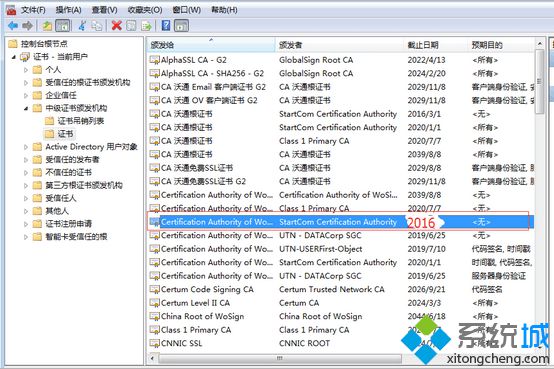The image size is (554, 369).
Task: Sort by the 颁发给 column header
Action: (x=211, y=45)
